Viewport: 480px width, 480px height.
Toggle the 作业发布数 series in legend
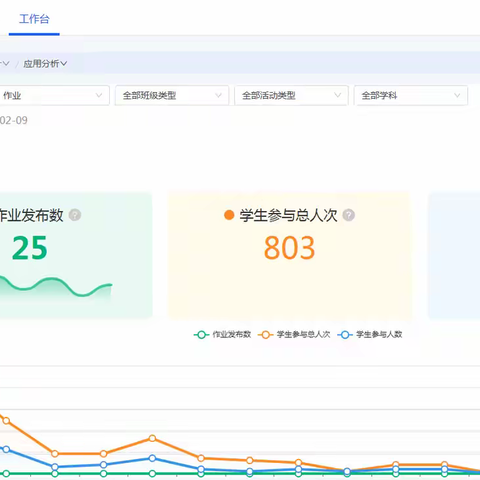click(222, 334)
